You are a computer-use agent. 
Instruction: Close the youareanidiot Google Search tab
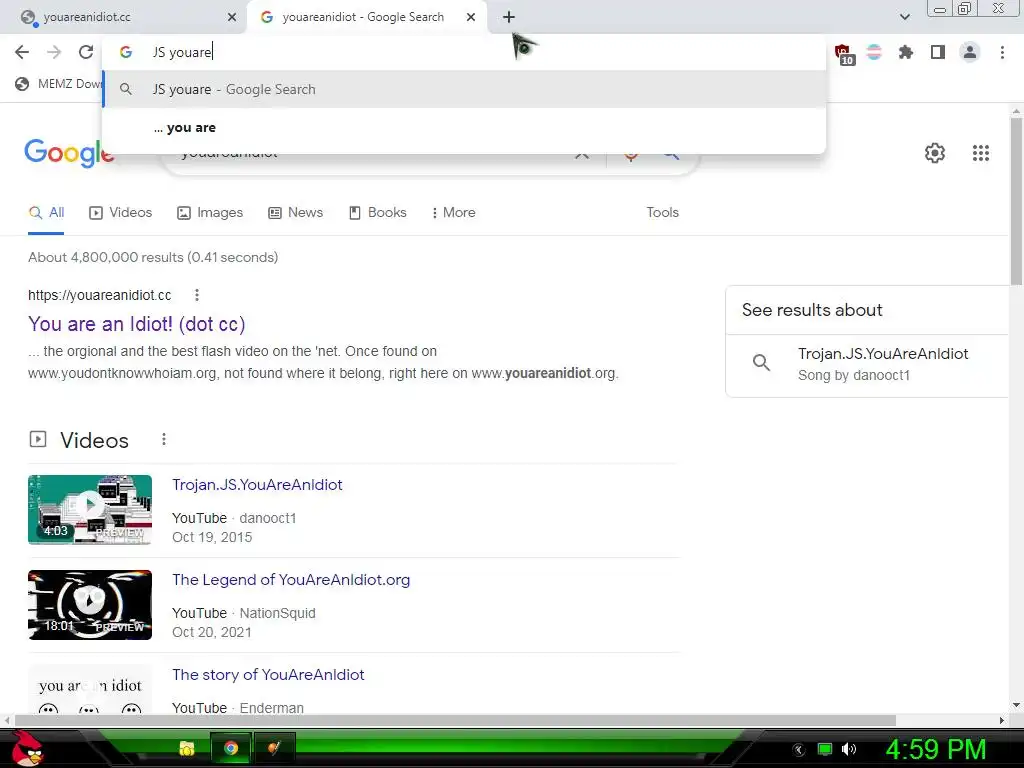pyautogui.click(x=471, y=17)
